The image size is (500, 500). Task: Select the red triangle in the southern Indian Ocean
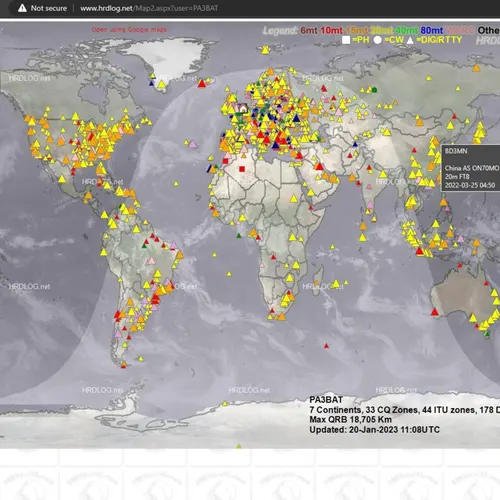pos(326,346)
